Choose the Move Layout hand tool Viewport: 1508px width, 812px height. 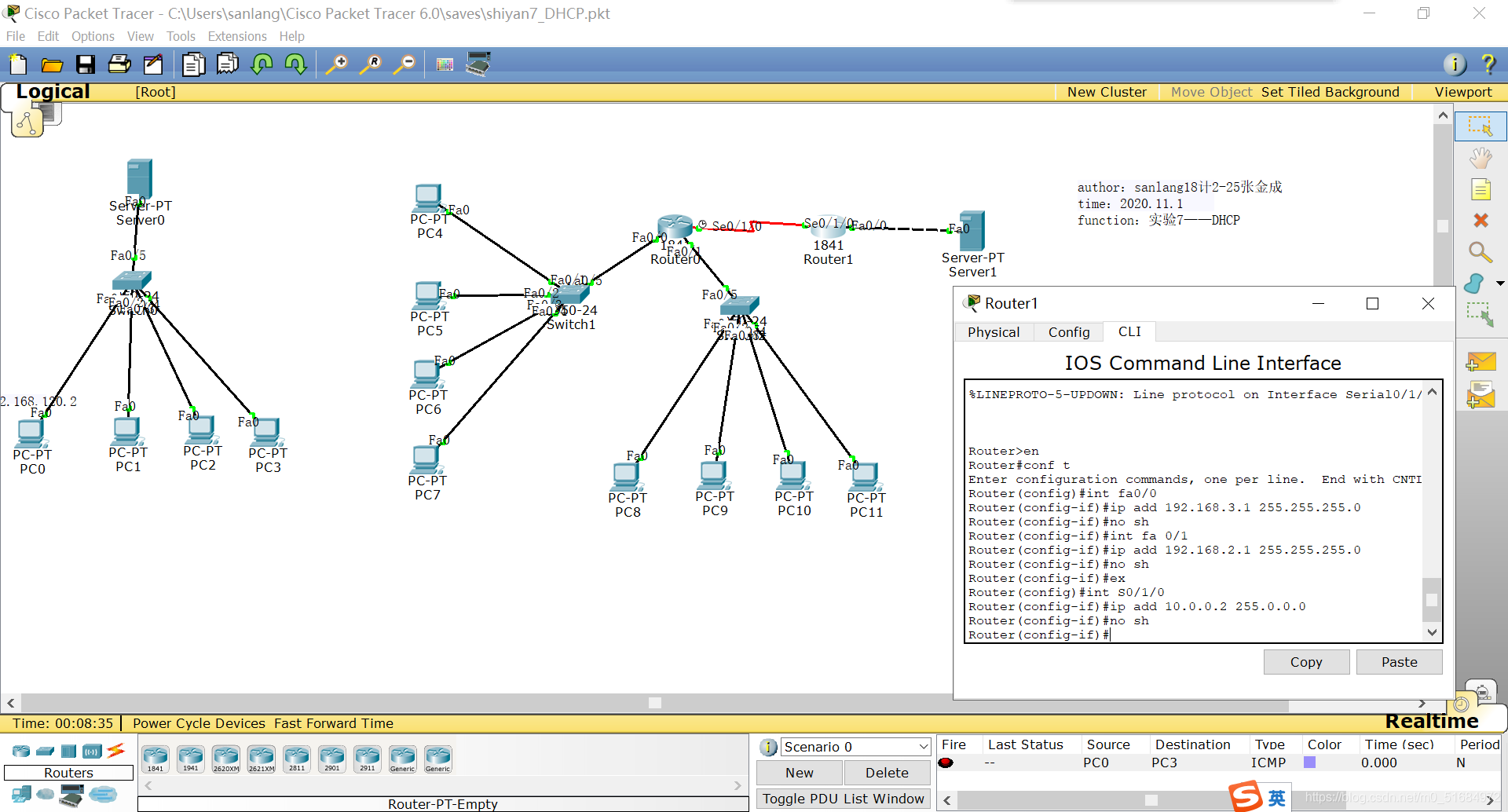coord(1481,159)
